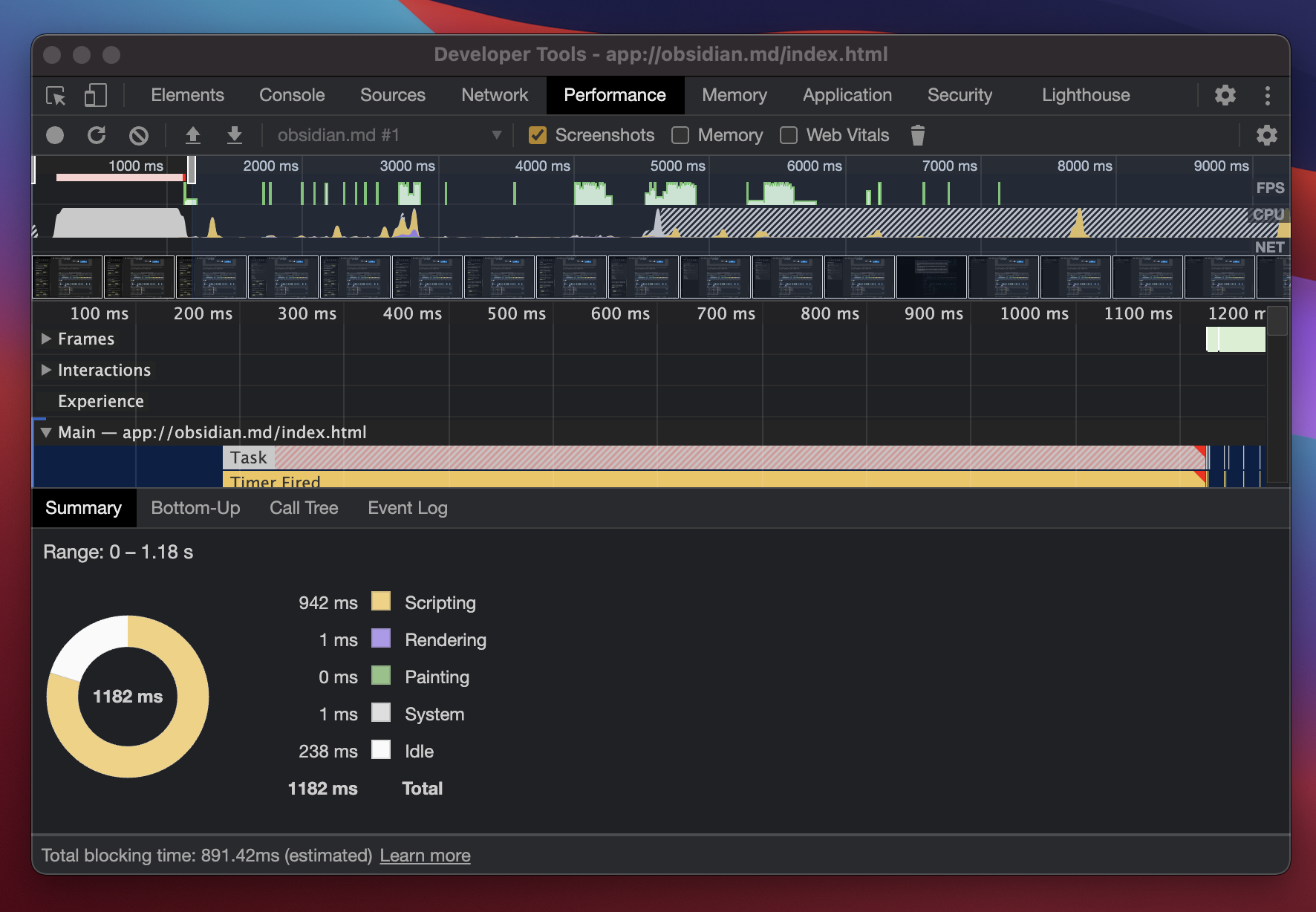Screen dimensions: 1316x912
Task: Click the reload and profile icon
Action: pos(97,135)
